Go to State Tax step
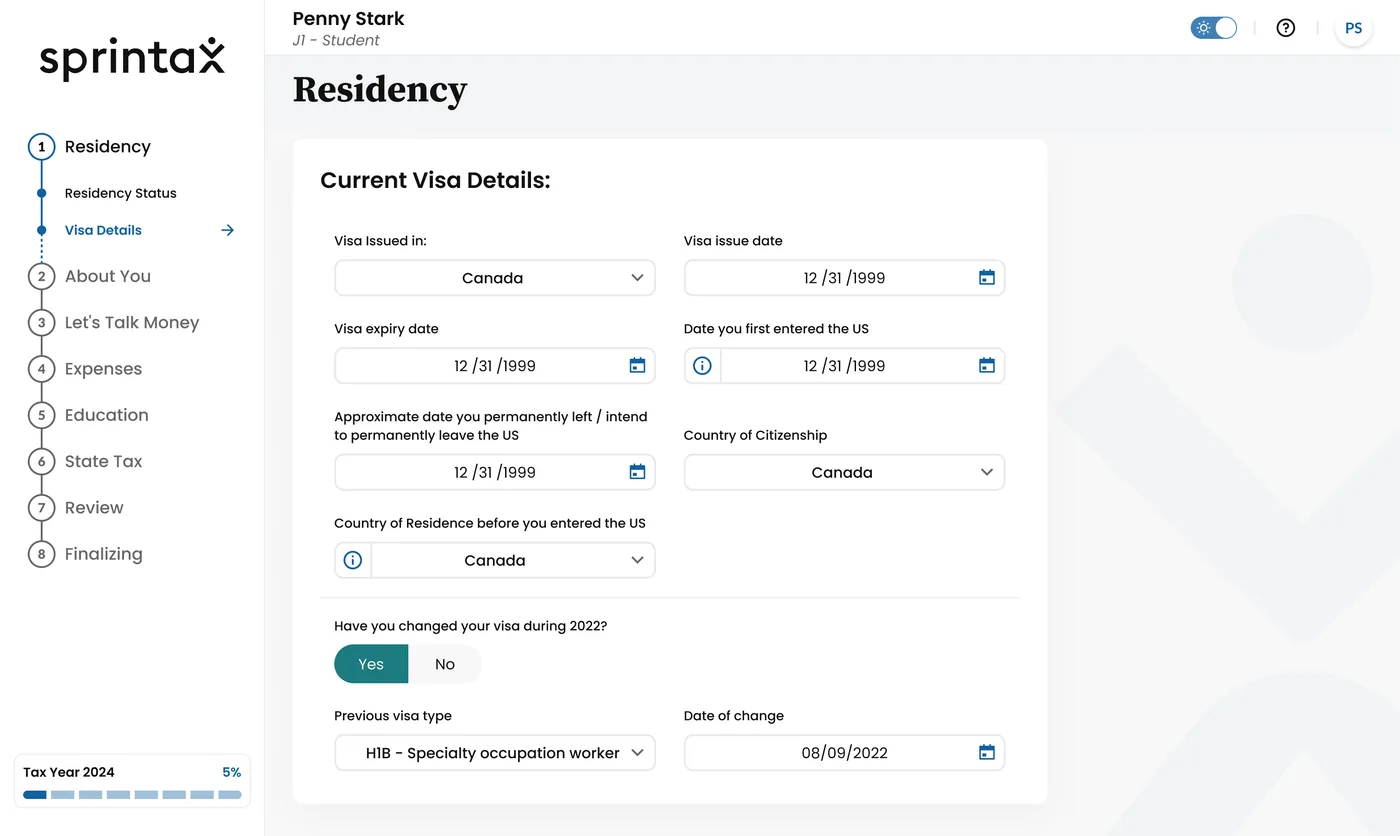The image size is (1400, 836). (x=104, y=461)
